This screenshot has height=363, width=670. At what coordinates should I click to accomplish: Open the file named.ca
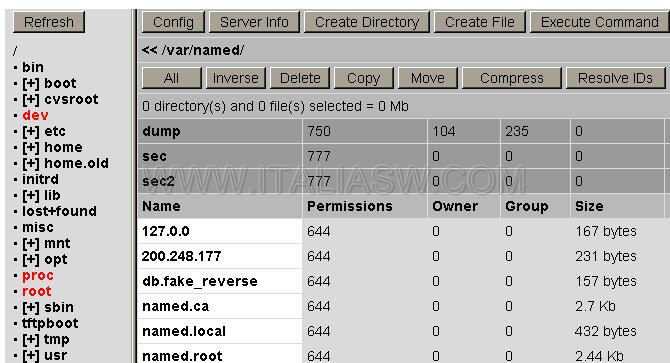[x=176, y=307]
